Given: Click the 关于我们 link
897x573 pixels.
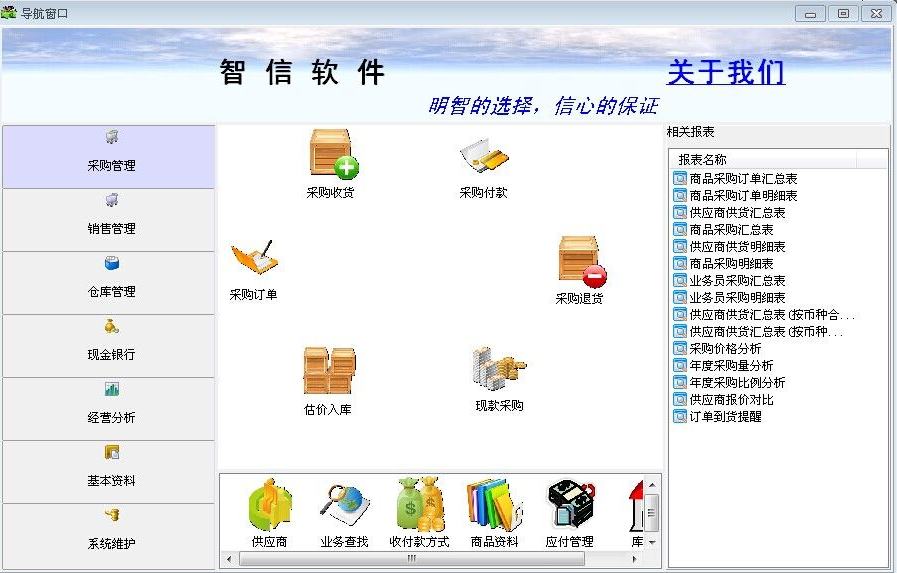Looking at the screenshot, I should coord(726,73).
